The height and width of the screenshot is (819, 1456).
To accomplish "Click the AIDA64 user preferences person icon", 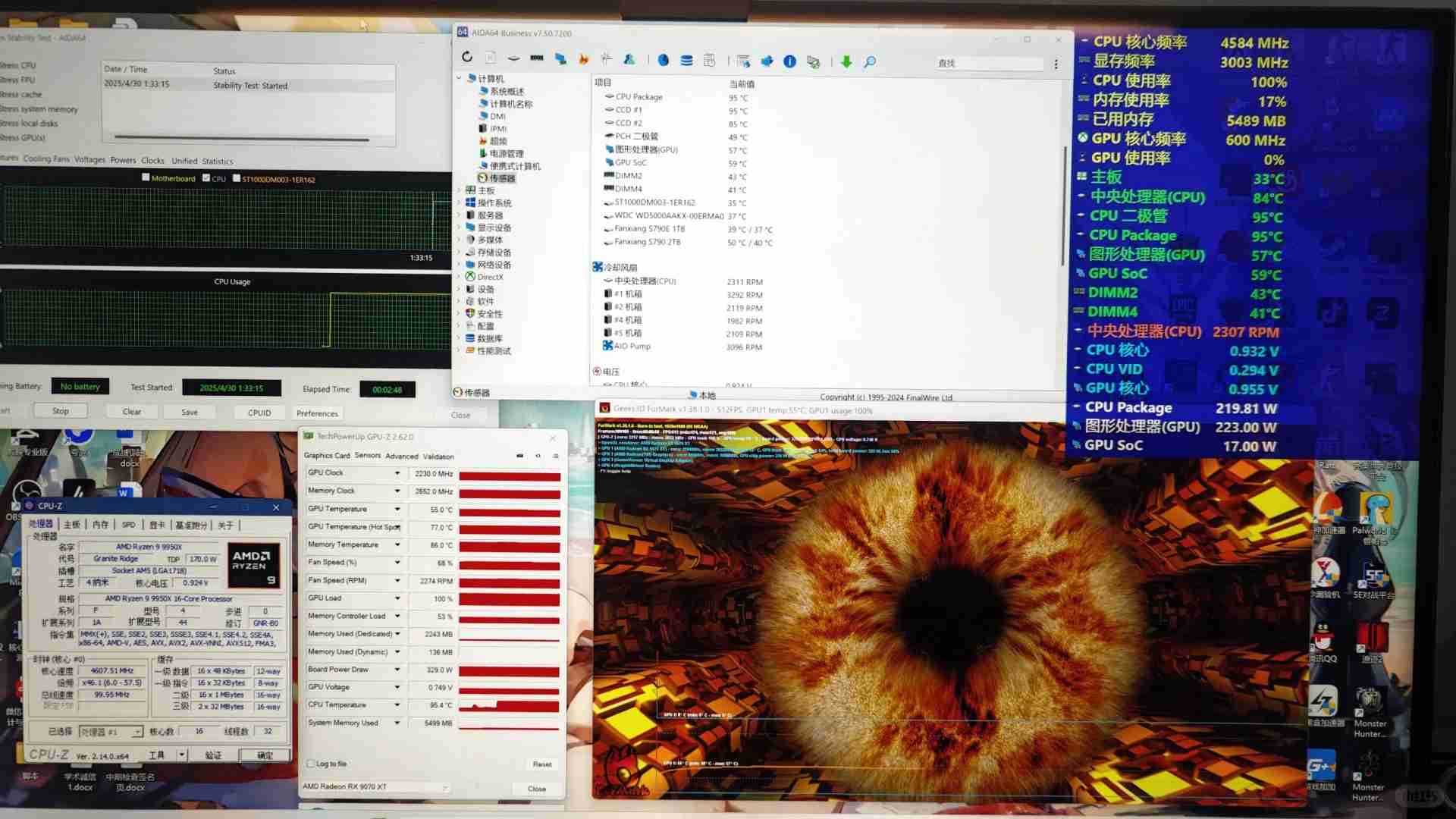I will point(629,59).
